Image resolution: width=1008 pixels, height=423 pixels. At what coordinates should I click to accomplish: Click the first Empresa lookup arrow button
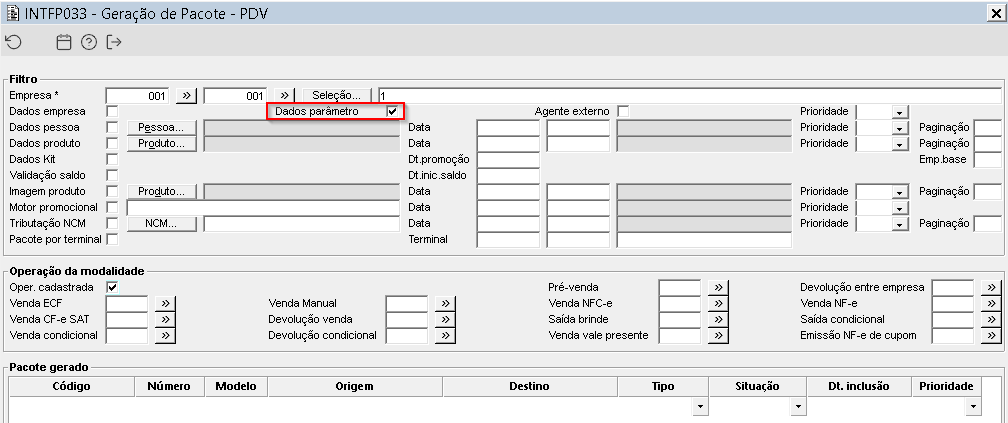[186, 95]
